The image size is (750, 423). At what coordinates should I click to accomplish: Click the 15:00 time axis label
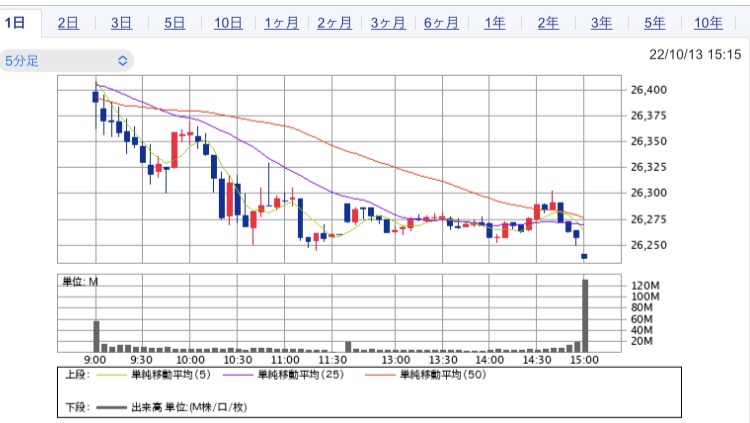[584, 360]
